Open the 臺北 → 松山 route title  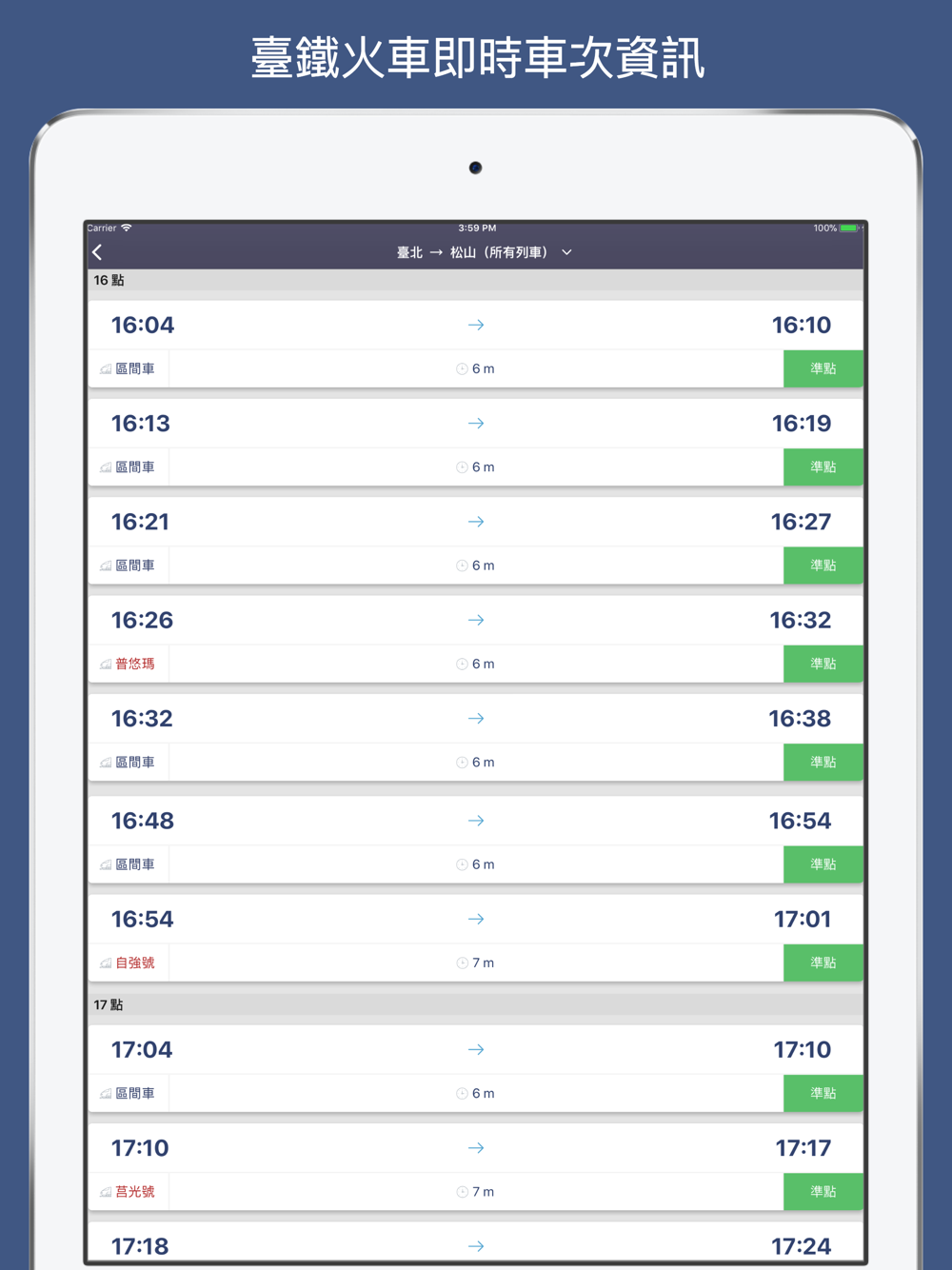coord(471,252)
